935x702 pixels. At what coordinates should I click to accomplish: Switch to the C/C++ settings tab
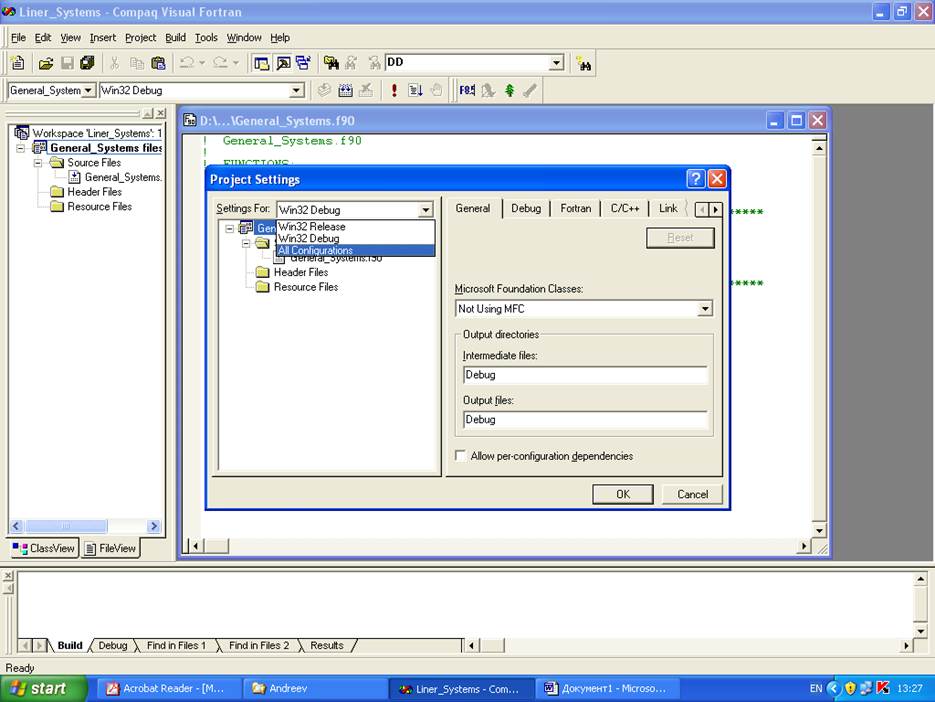624,209
